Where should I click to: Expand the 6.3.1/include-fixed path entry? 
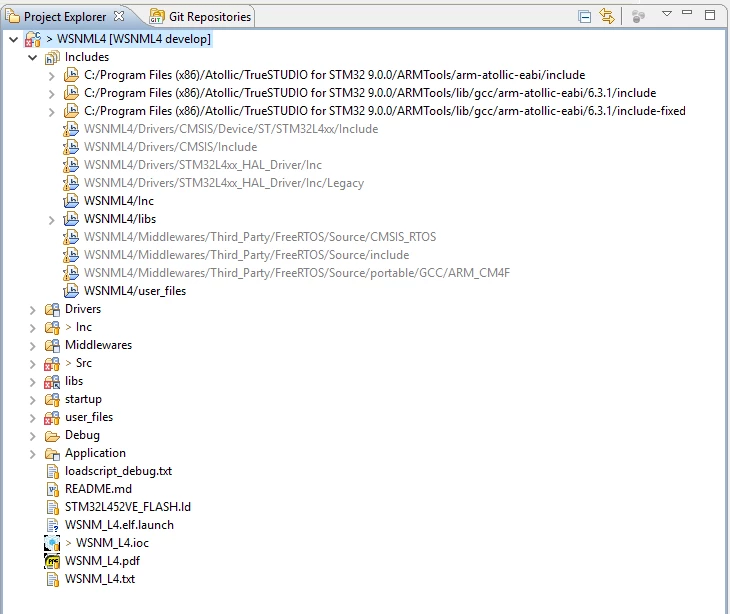point(52,112)
